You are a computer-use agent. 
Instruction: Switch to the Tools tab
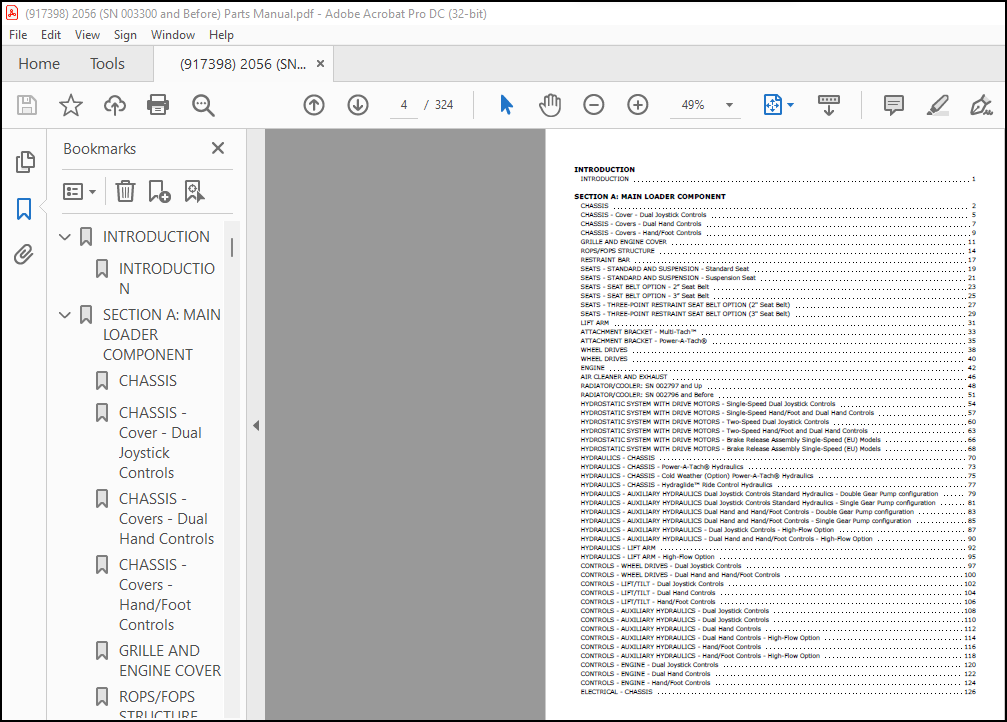(x=107, y=64)
